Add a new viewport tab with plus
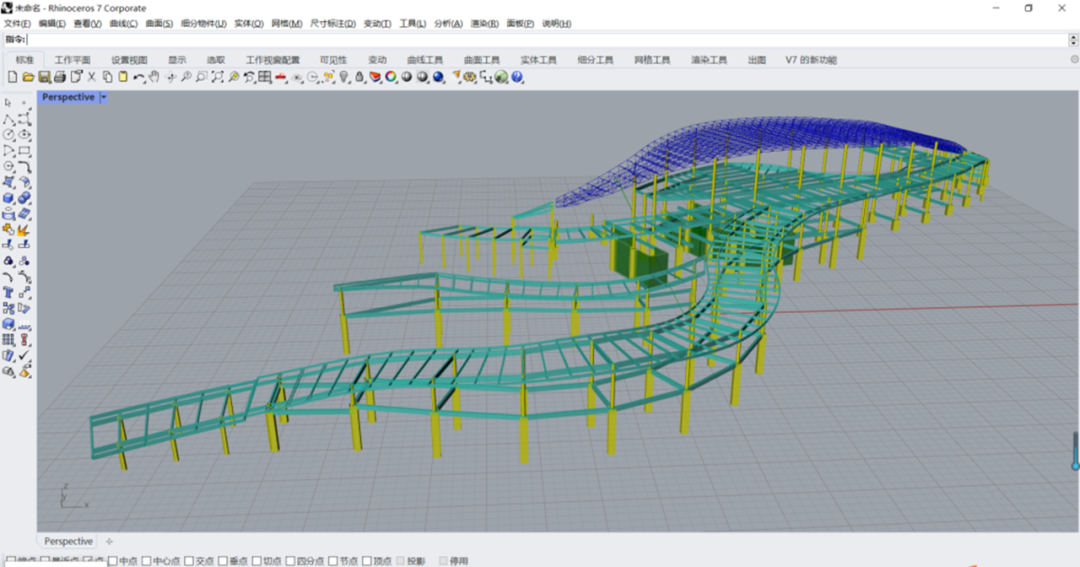 [x=110, y=541]
